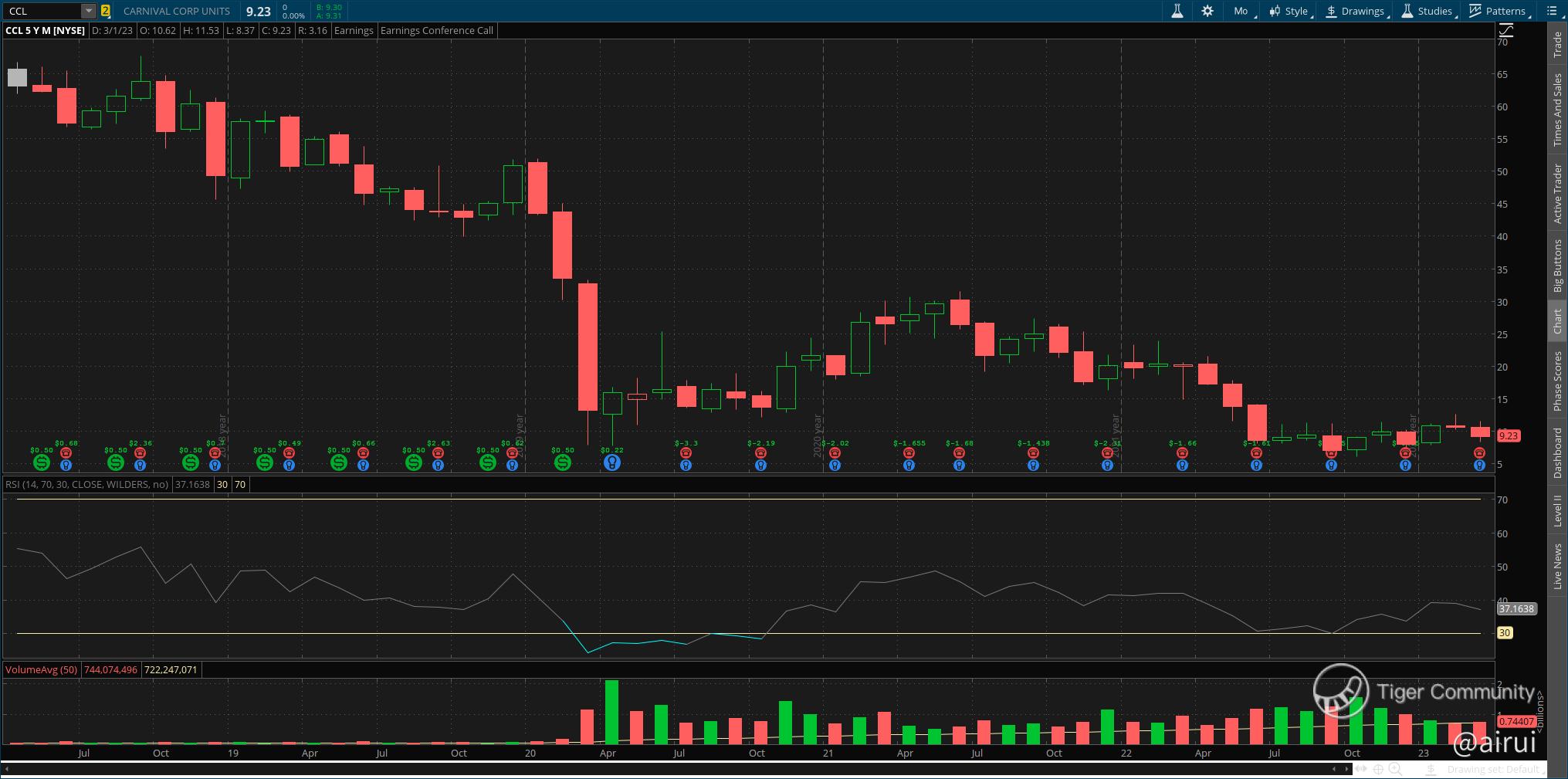
Task: Click the earnings phone icon under $2.63
Action: [x=438, y=454]
